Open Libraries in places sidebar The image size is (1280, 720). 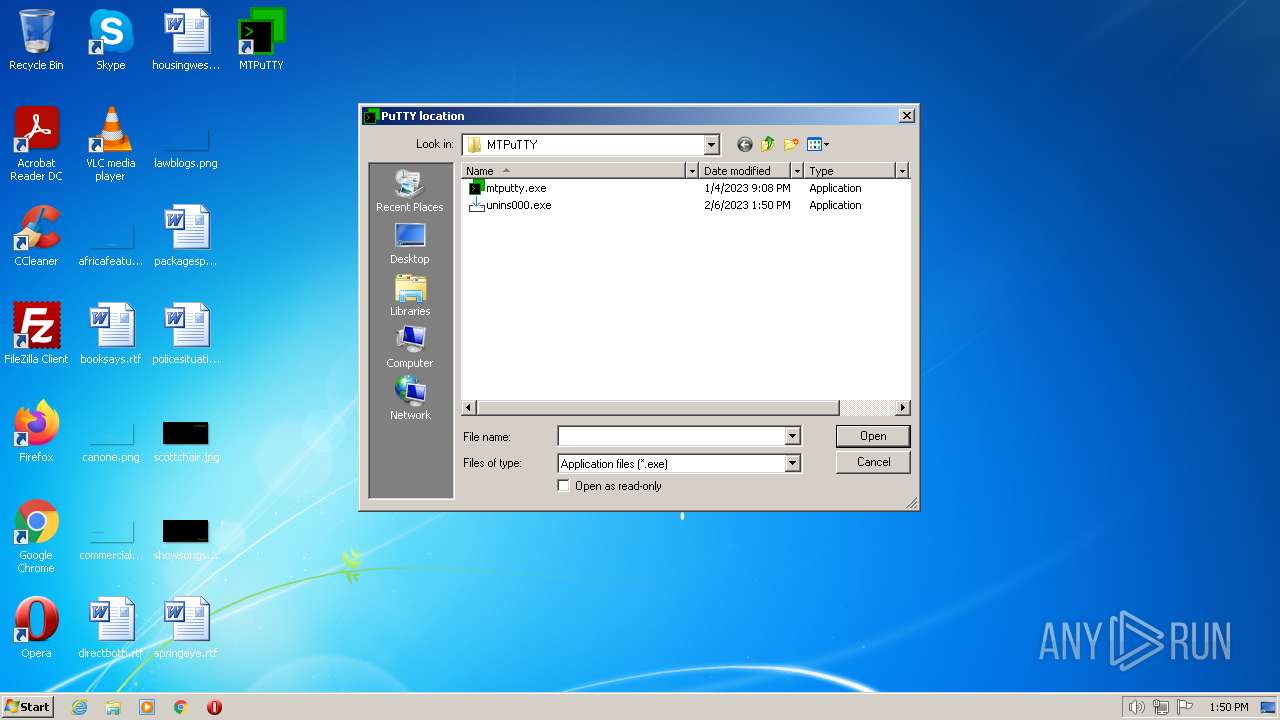click(x=410, y=295)
